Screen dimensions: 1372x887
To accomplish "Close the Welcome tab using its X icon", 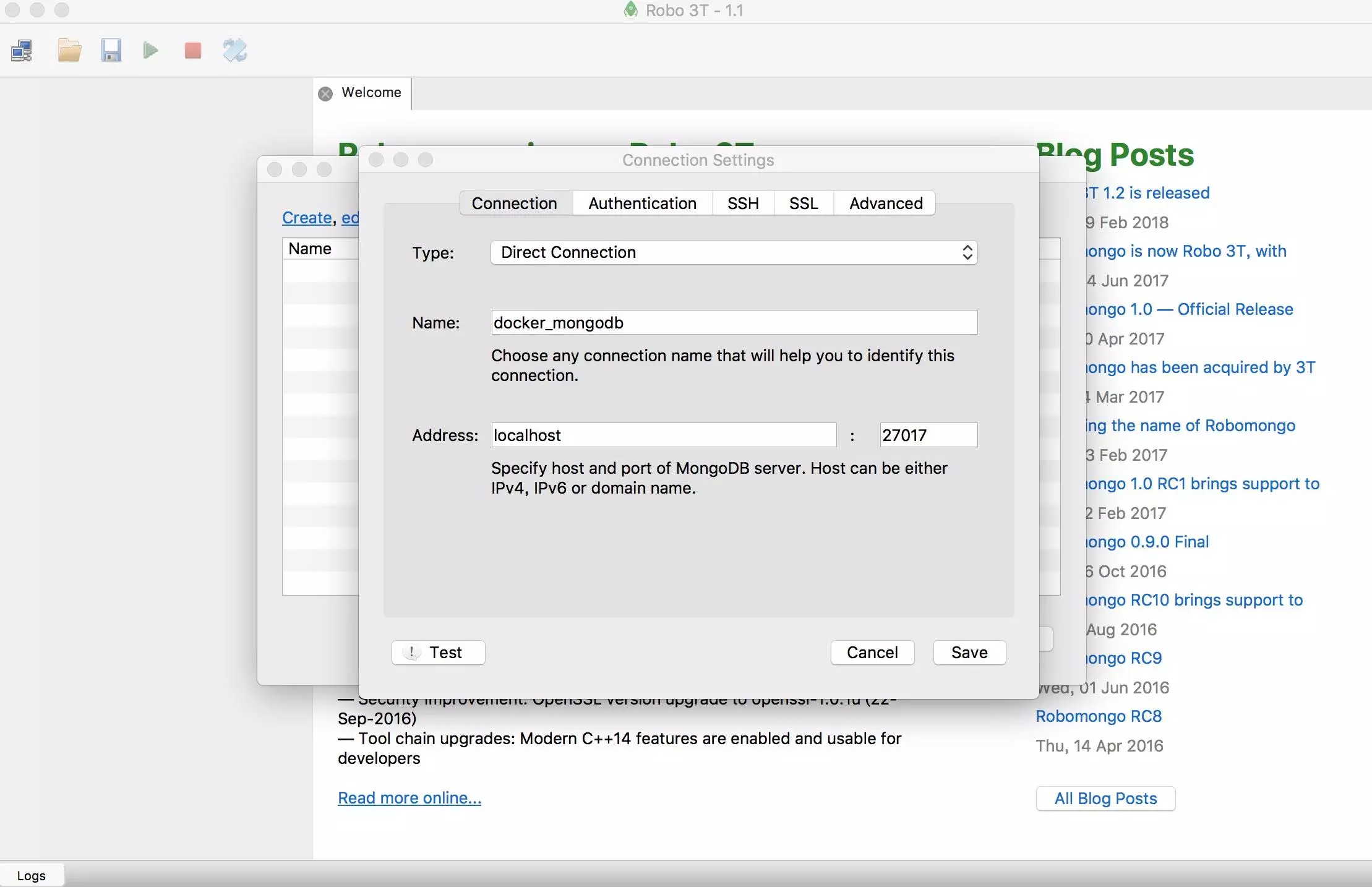I will tap(325, 93).
